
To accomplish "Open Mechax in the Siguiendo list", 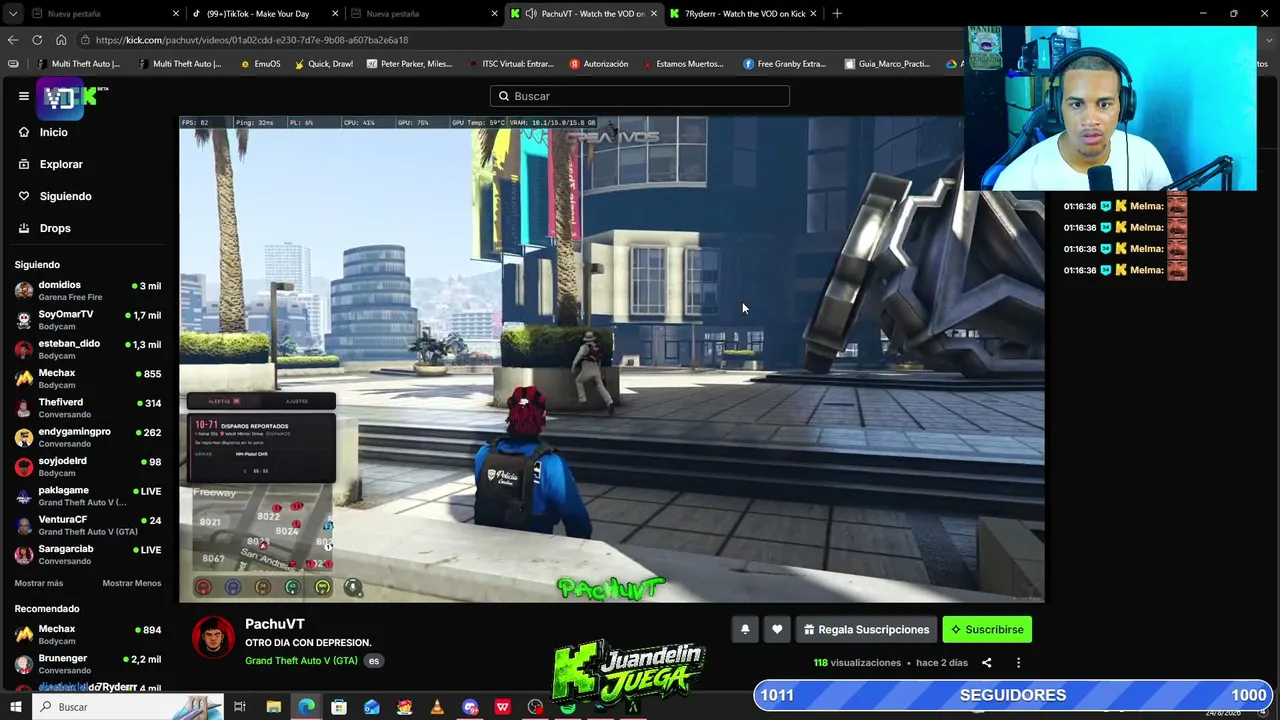I will [x=88, y=378].
